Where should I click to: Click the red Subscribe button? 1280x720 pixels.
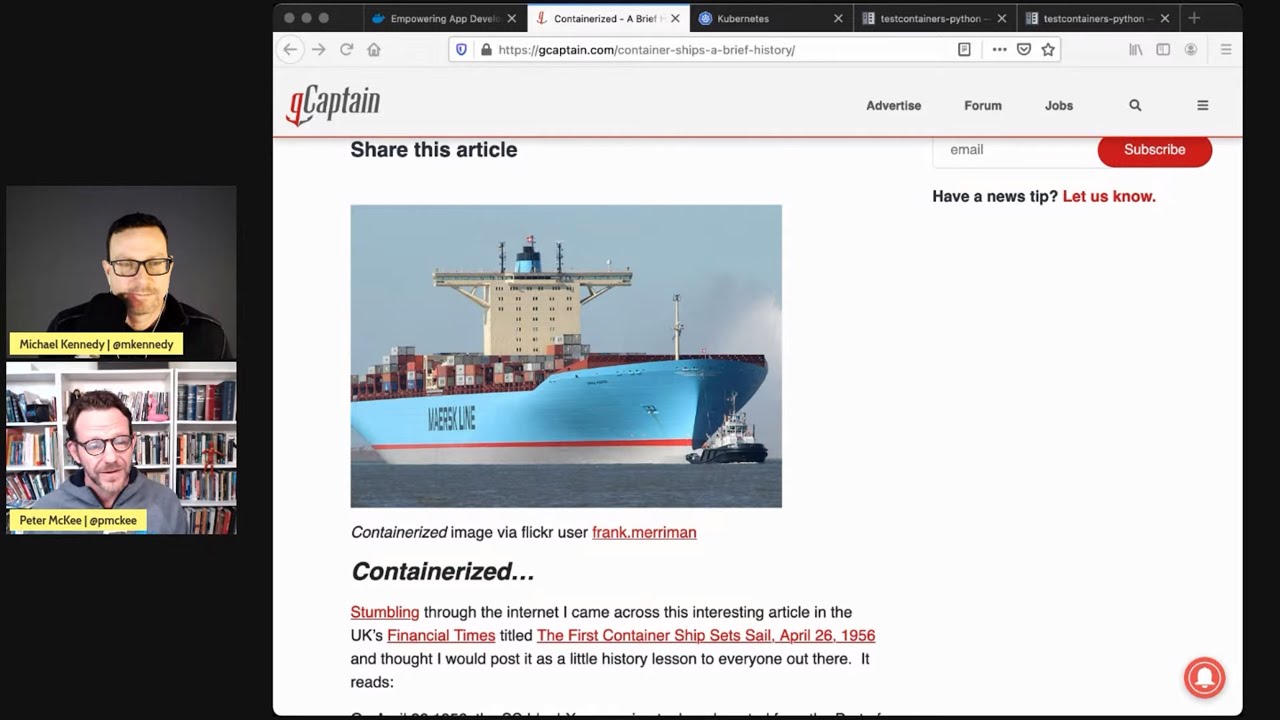pos(1154,149)
